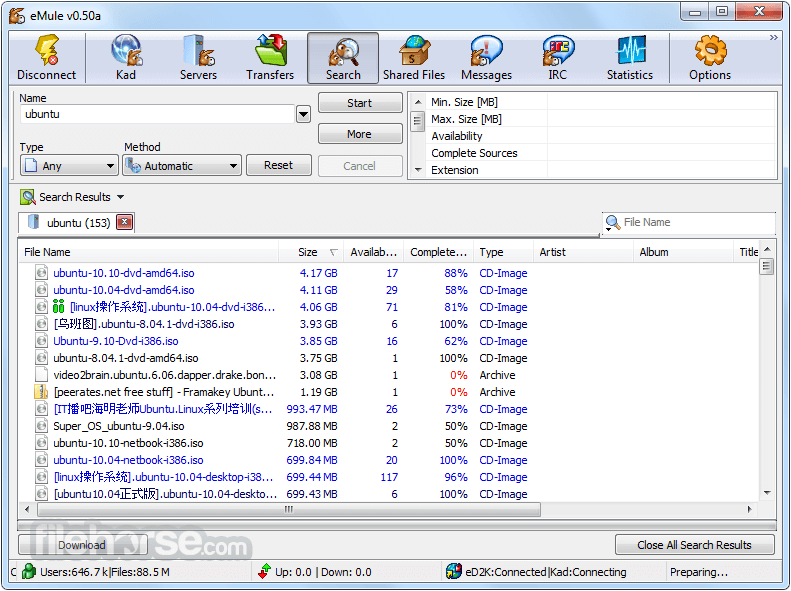Close the ubuntu (153) search tab

(x=125, y=222)
